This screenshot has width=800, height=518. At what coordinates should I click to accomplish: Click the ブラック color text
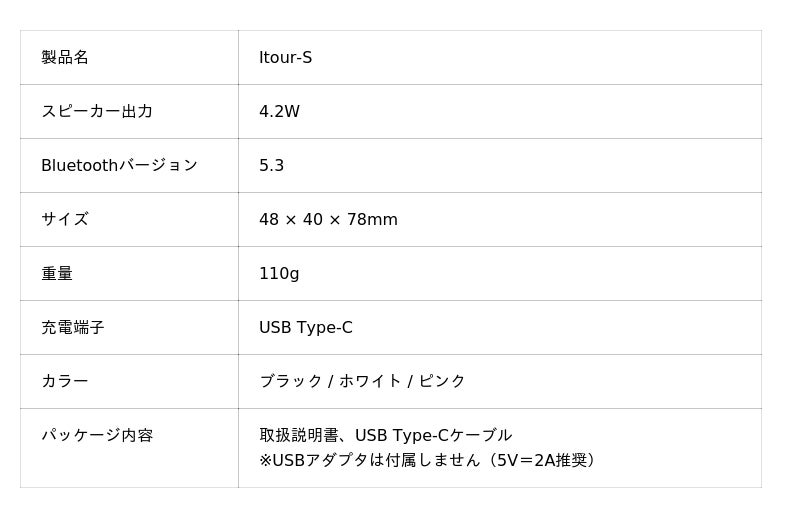[x=291, y=382]
